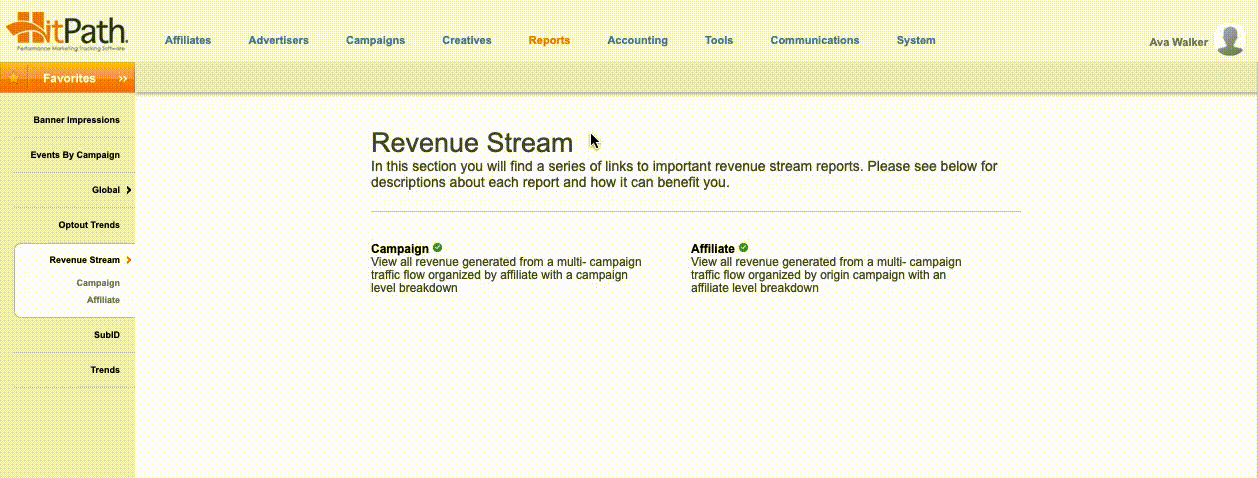Open the user avatar next to Ava Walker

point(1229,41)
